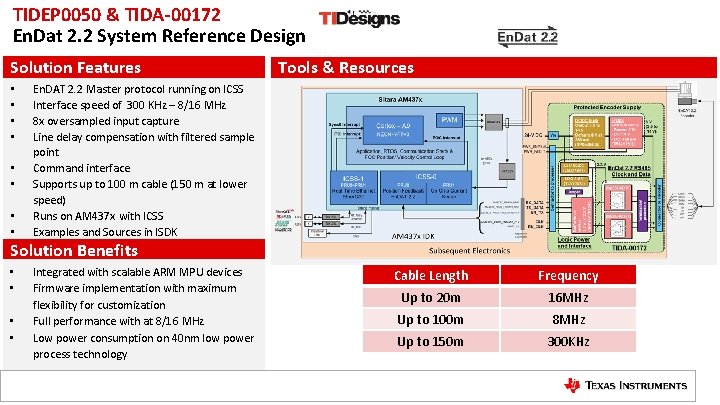Image resolution: width=720 pixels, height=405 pixels.
Task: Click the "300KHz" table cell
Action: [568, 342]
